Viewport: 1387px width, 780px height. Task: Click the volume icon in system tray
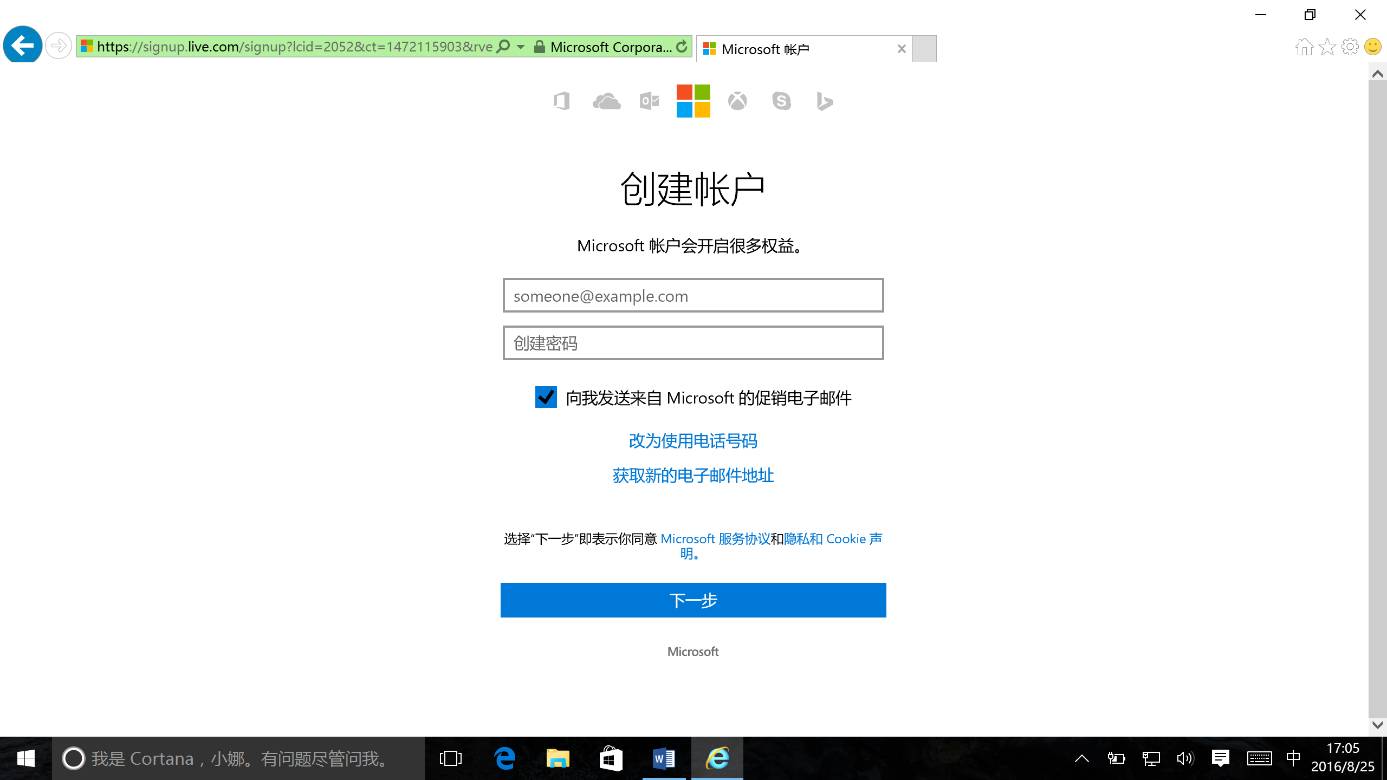(1185, 758)
